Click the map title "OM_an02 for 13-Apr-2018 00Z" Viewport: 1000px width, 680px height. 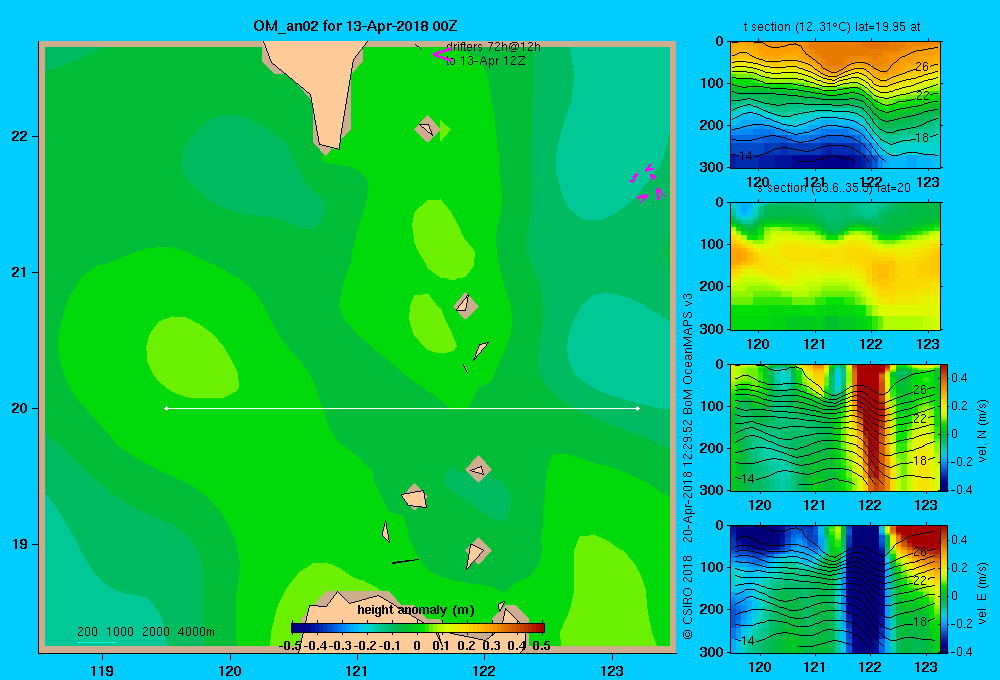tap(355, 26)
